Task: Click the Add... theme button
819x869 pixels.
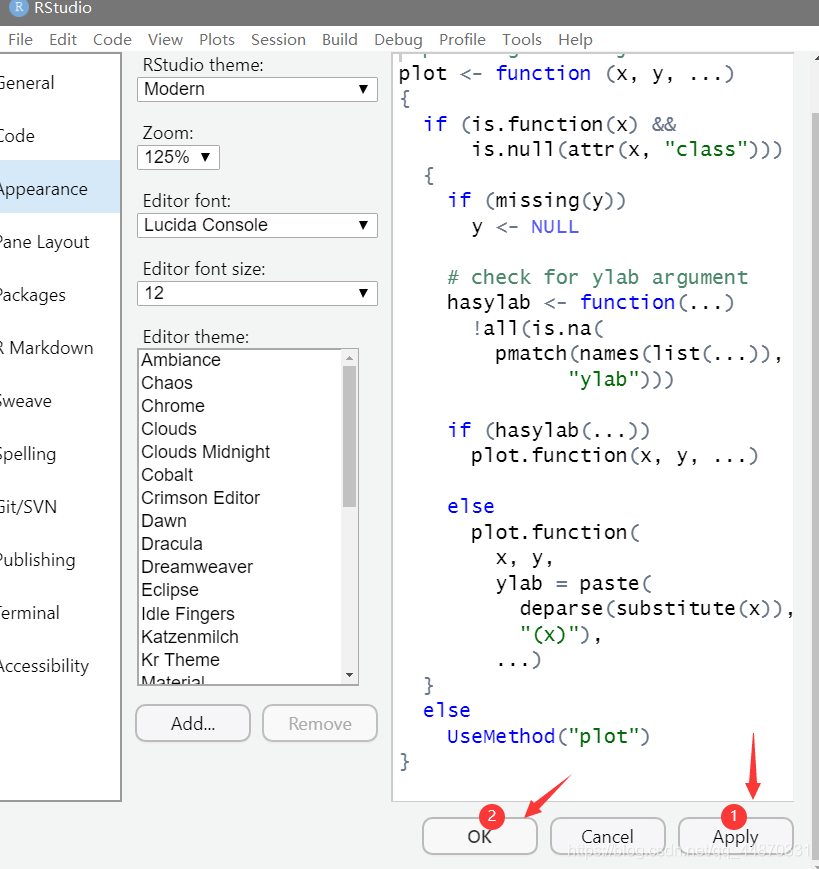Action: tap(193, 723)
